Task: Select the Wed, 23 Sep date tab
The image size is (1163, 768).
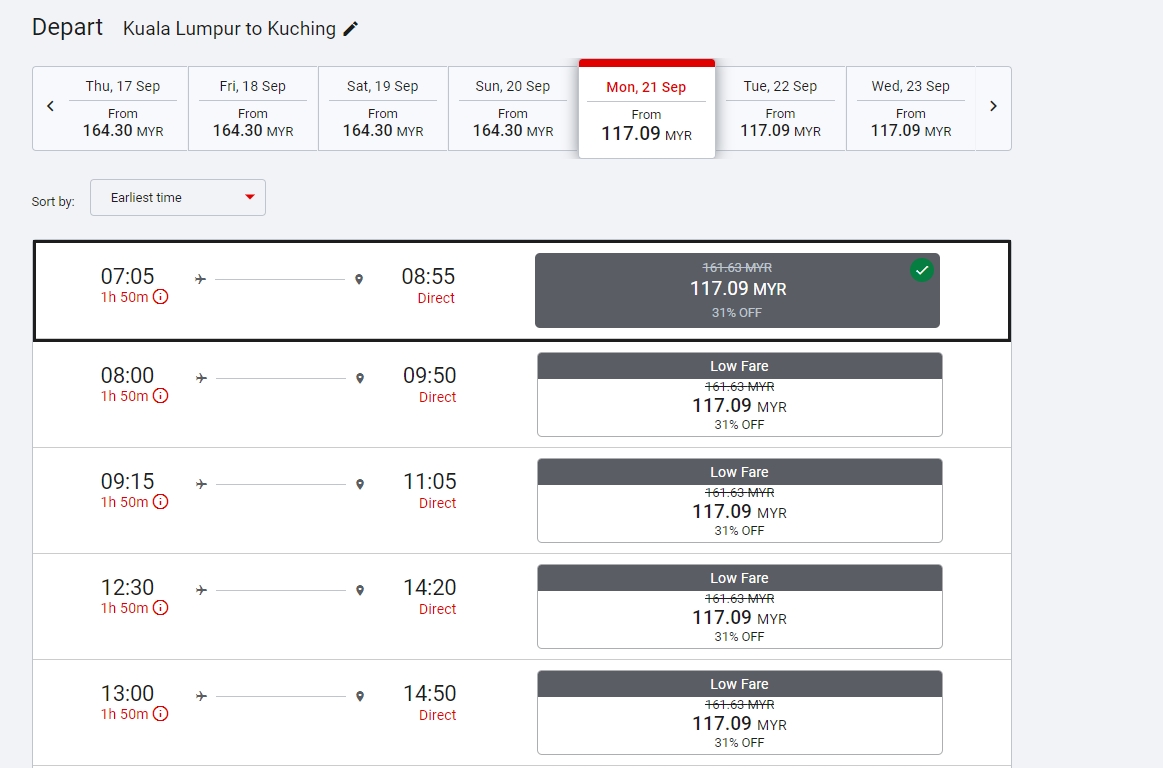Action: coord(910,108)
